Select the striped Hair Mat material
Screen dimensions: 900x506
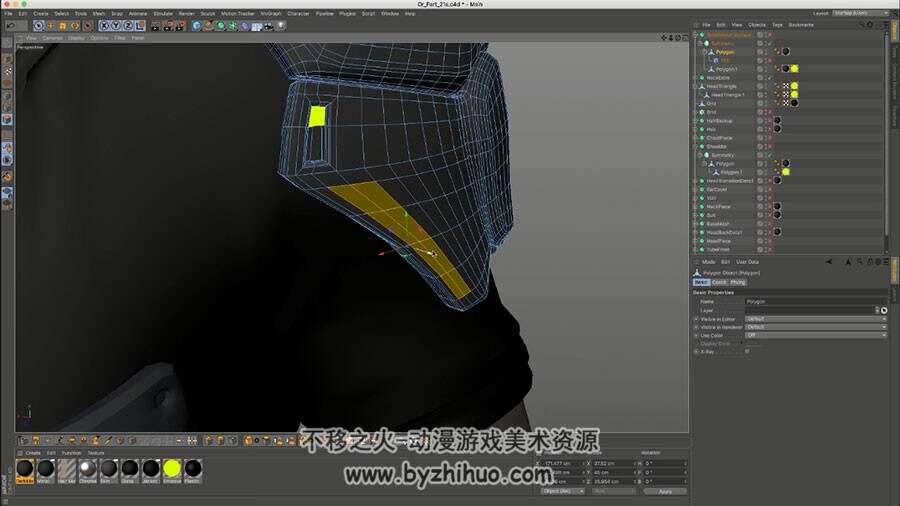67,469
